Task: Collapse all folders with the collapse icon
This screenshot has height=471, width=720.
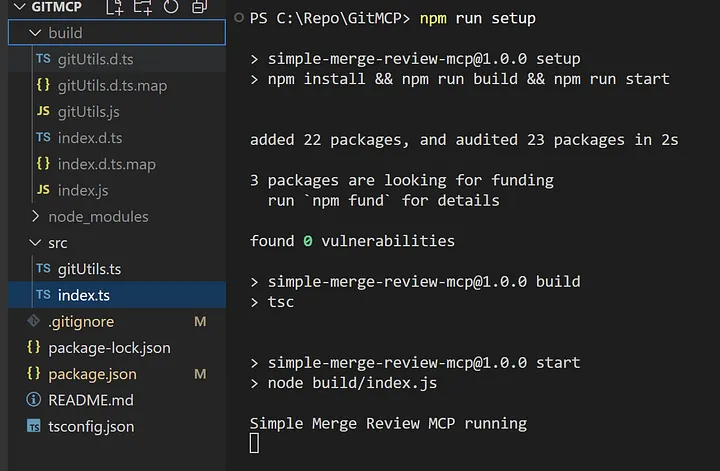Action: coord(199,8)
